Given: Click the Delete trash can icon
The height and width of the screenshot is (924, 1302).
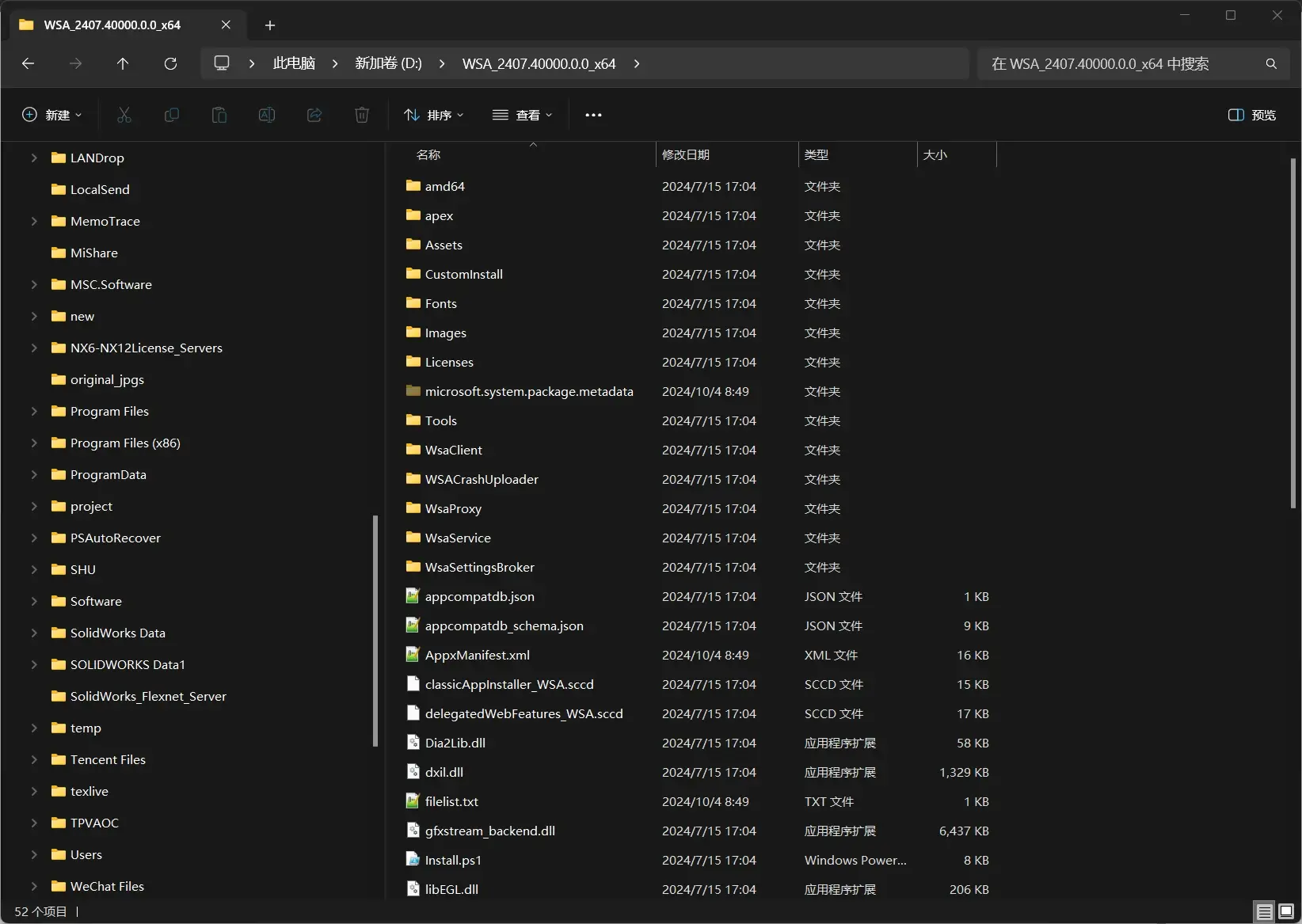Looking at the screenshot, I should [362, 115].
